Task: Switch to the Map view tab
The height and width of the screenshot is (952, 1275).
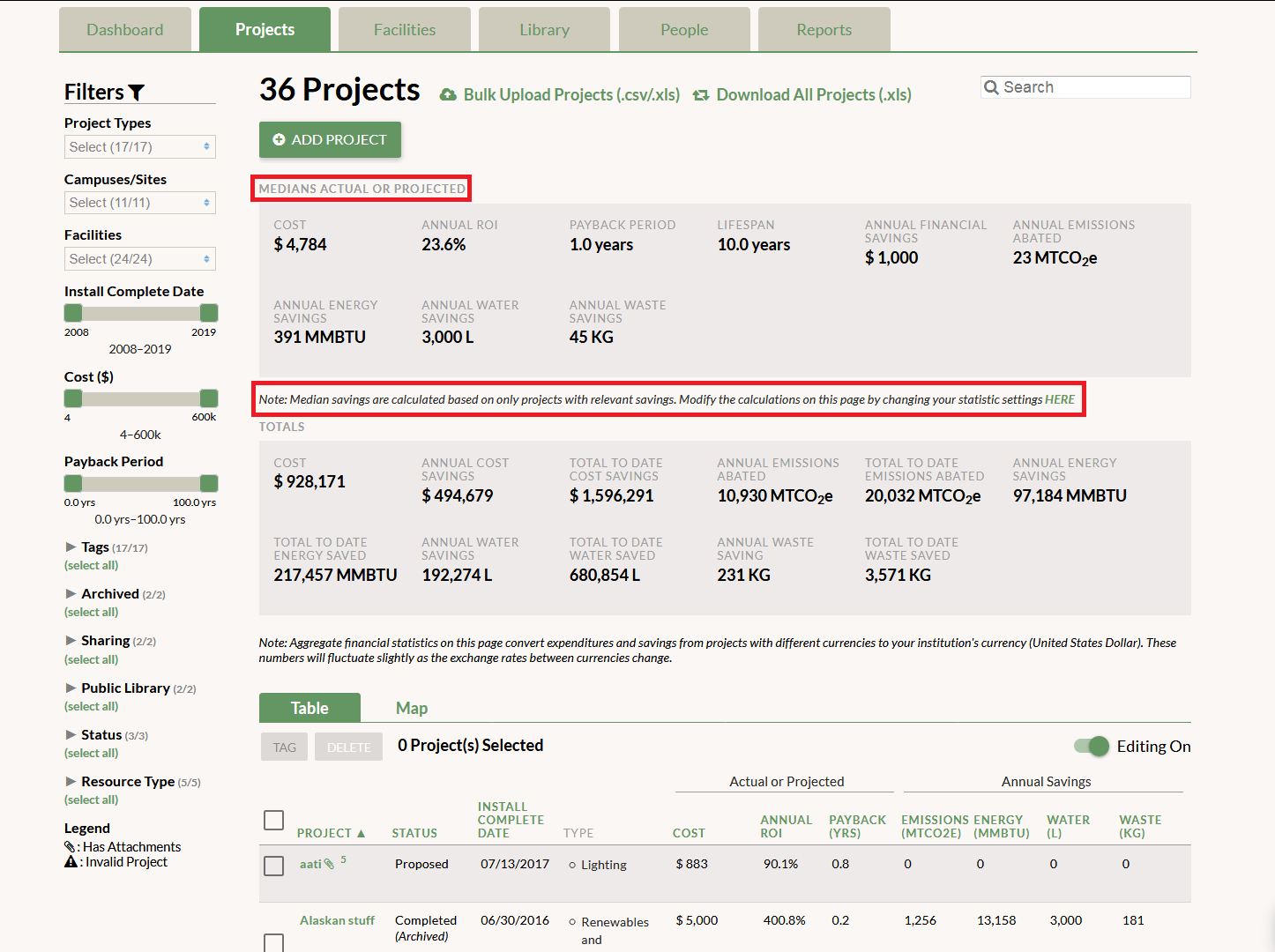Action: (412, 709)
